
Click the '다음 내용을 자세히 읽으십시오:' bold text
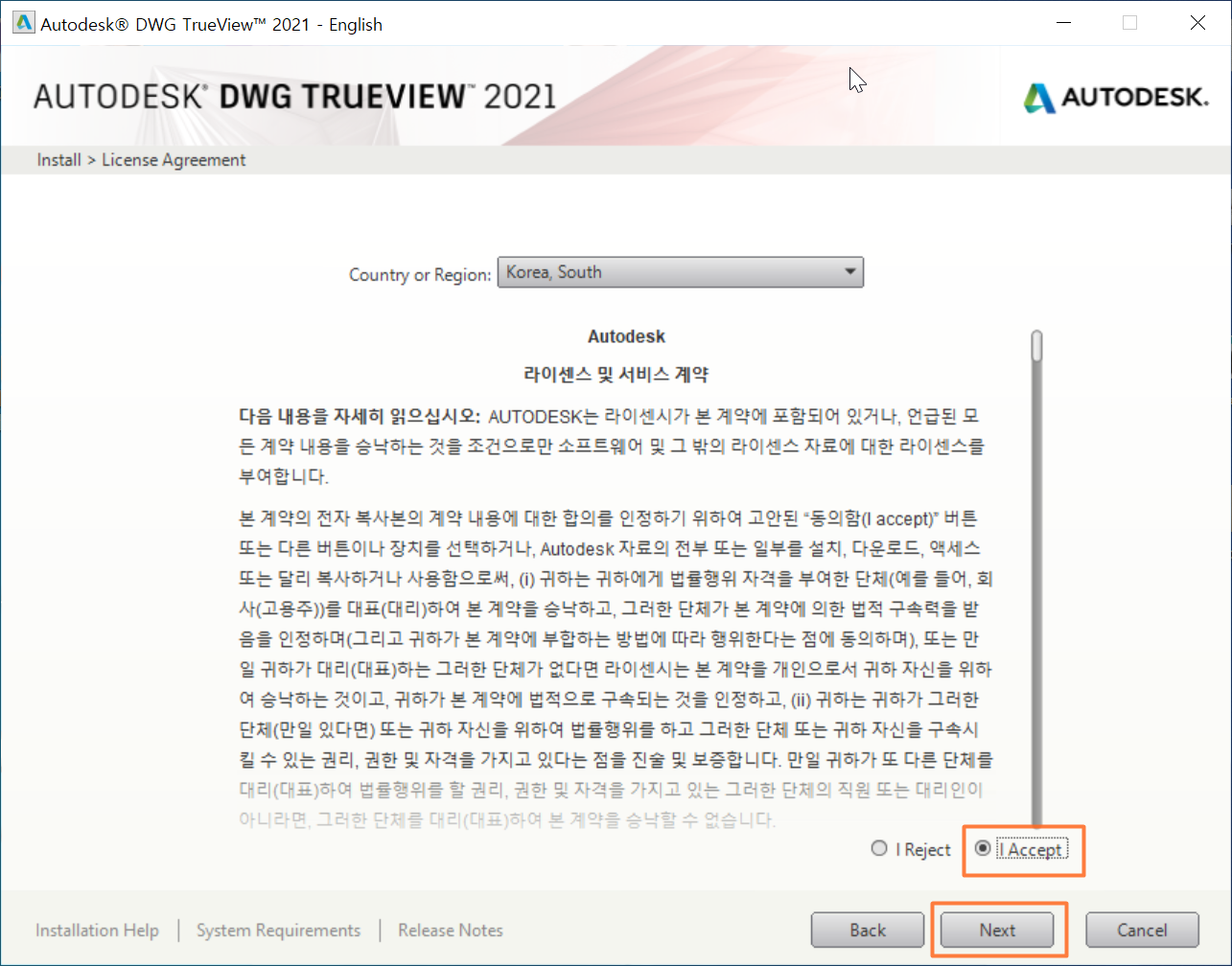(x=360, y=417)
